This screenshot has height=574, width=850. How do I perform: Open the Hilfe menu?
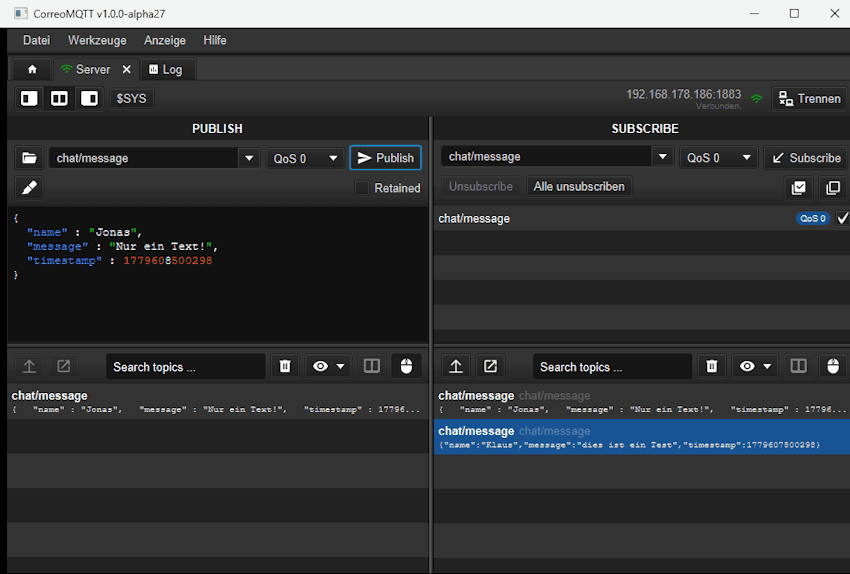pyautogui.click(x=215, y=40)
